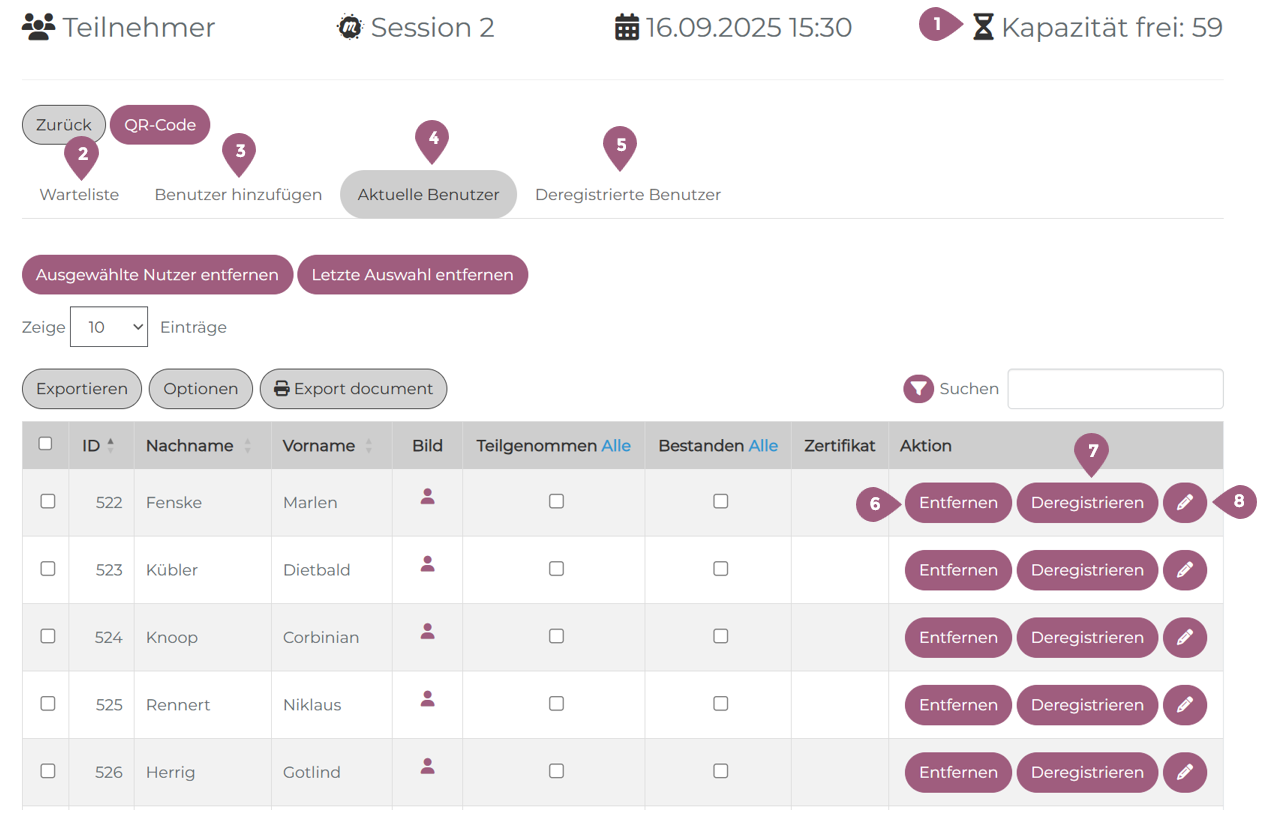1261x822 pixels.
Task: Sort the table by the ID column
Action: point(110,446)
